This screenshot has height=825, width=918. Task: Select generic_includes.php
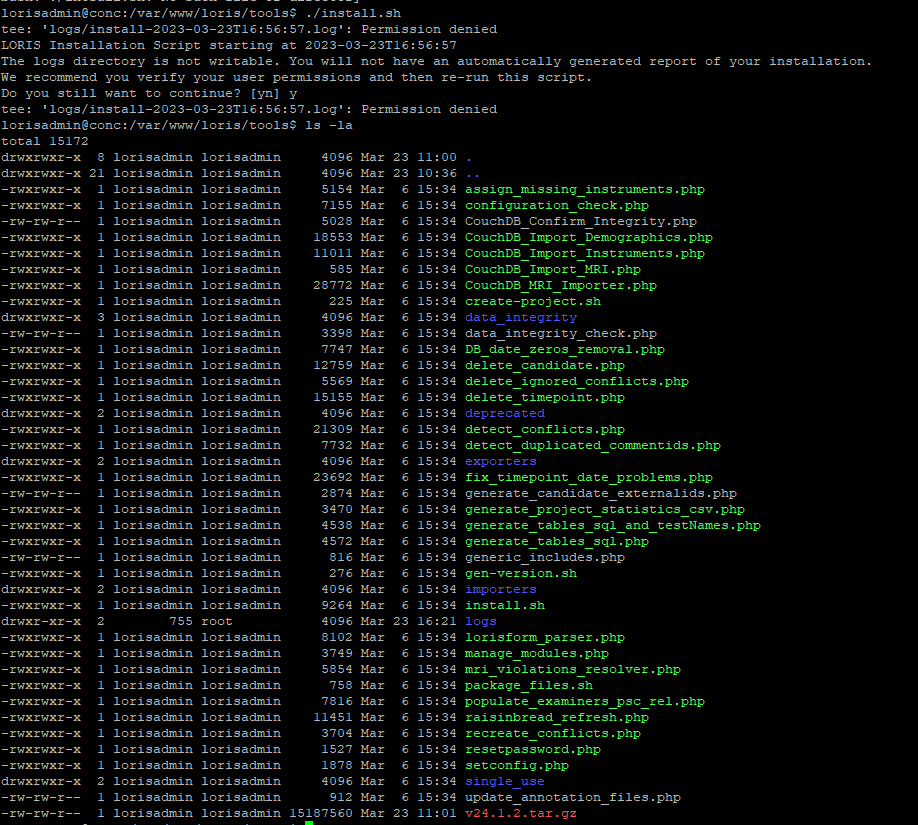tap(544, 557)
